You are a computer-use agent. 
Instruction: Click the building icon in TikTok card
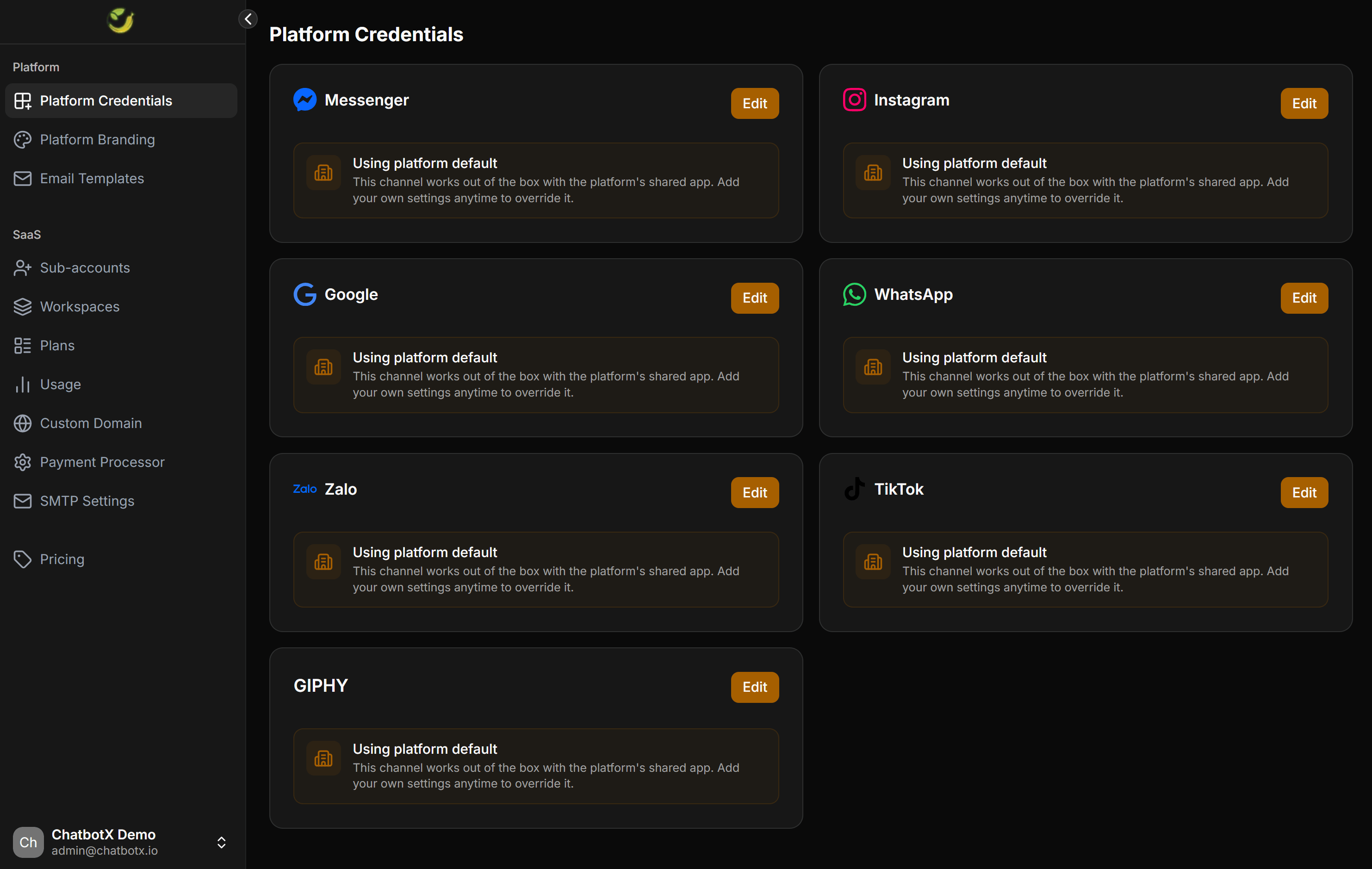pyautogui.click(x=873, y=561)
